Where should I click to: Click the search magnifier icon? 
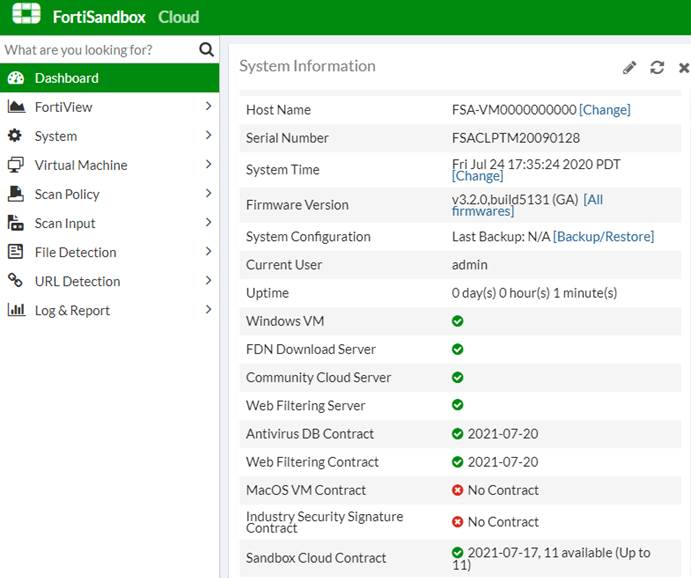[x=206, y=49]
